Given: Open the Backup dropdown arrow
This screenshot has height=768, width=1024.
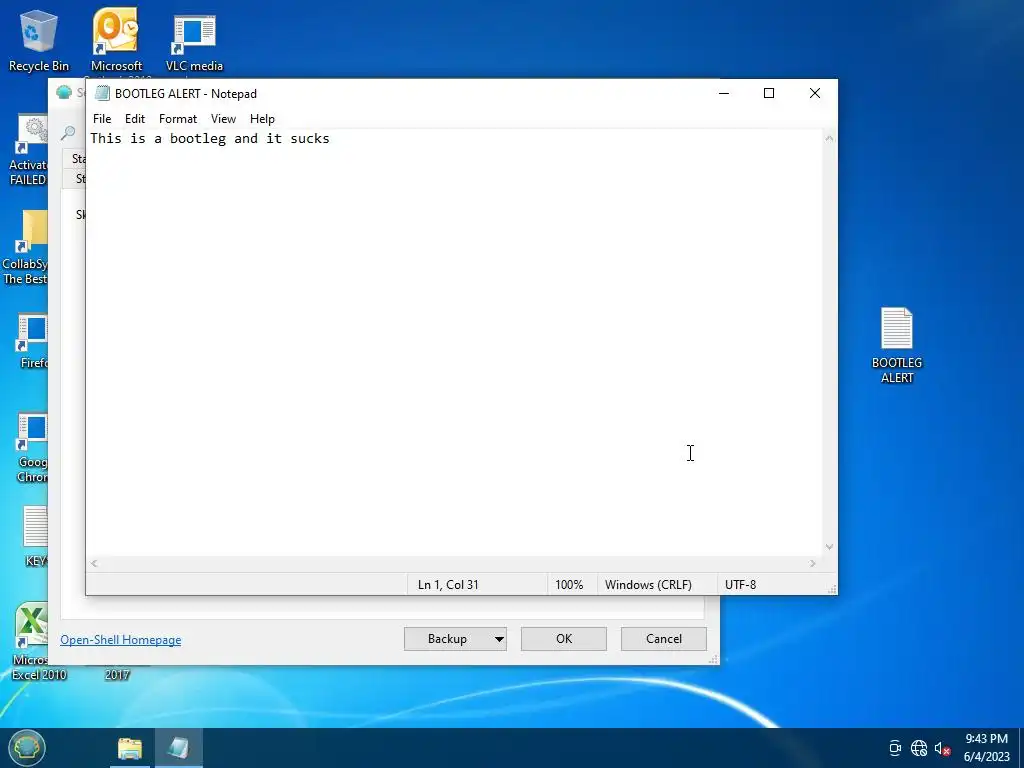Looking at the screenshot, I should pos(499,639).
